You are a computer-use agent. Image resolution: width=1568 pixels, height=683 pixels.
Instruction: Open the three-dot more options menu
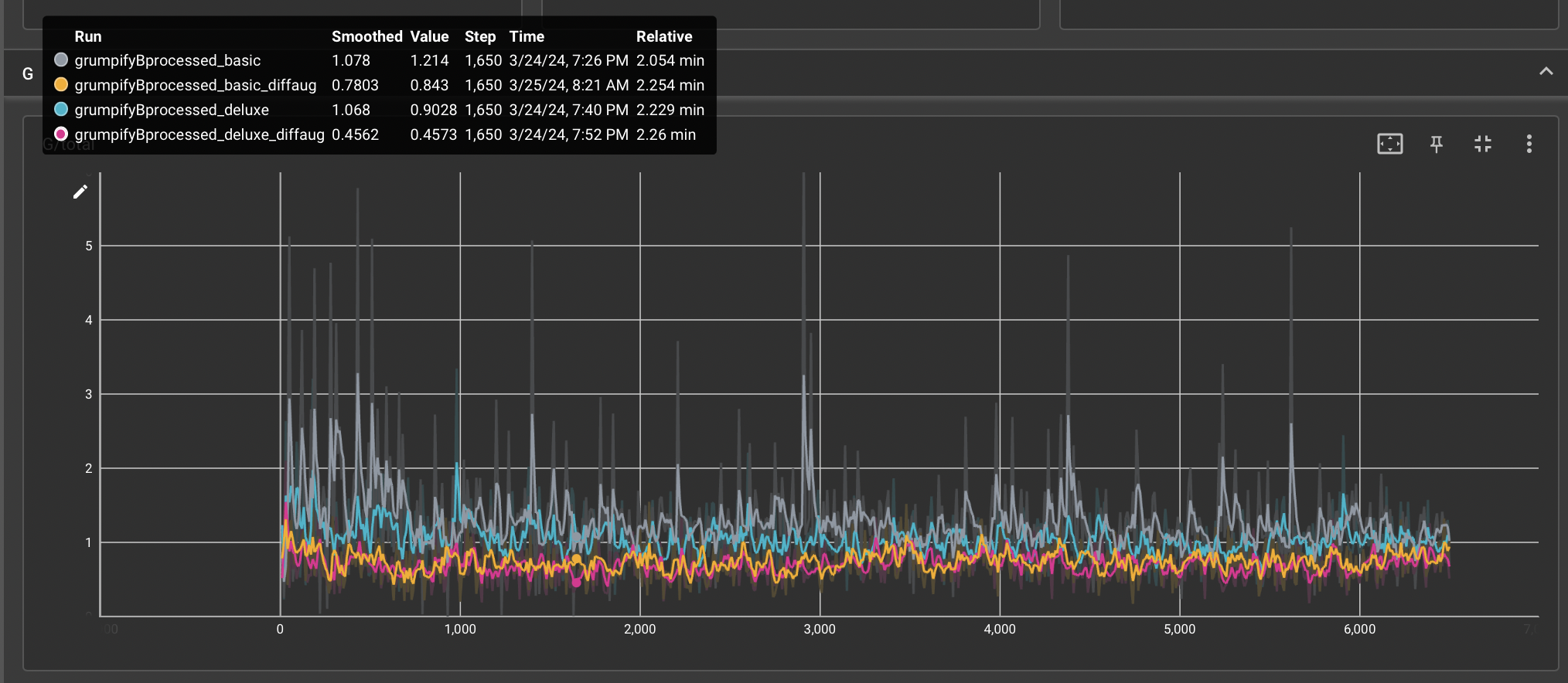(1529, 144)
